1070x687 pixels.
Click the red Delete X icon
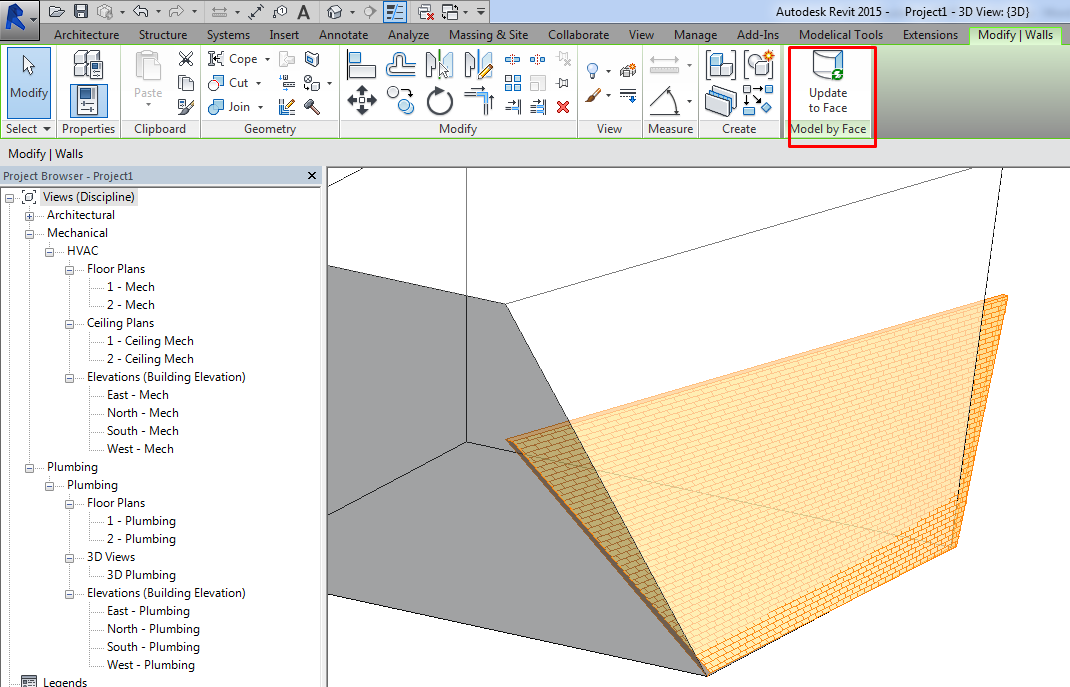(x=563, y=106)
